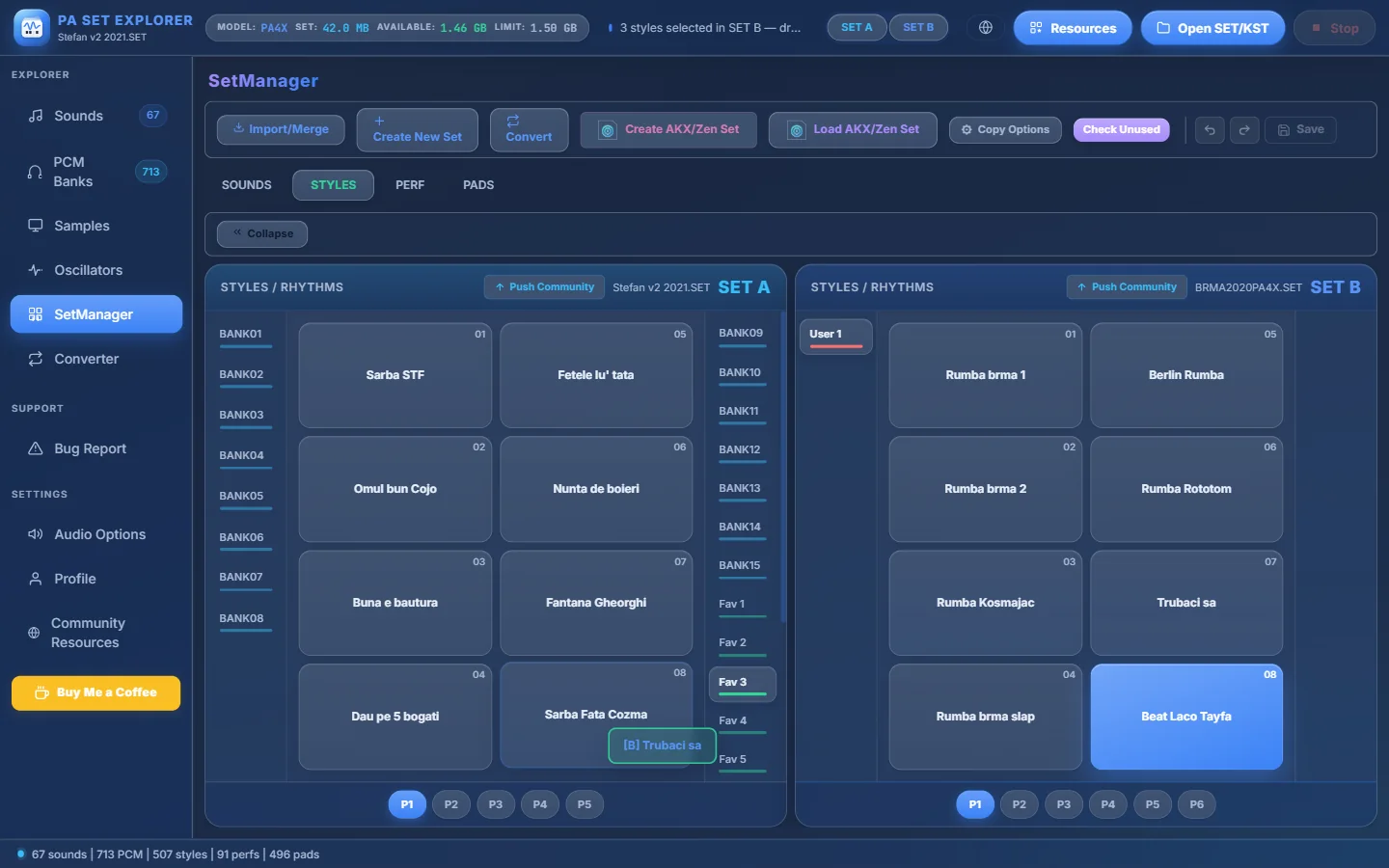Click the undo arrow icon

[x=1210, y=130]
